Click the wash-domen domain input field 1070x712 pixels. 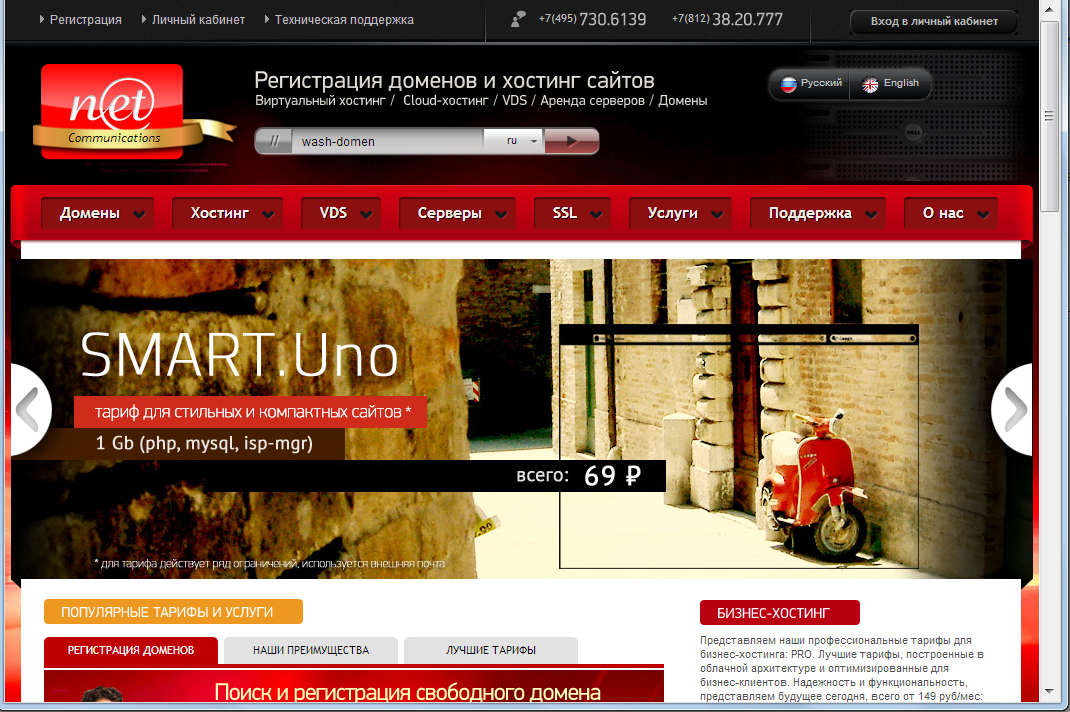[x=385, y=141]
